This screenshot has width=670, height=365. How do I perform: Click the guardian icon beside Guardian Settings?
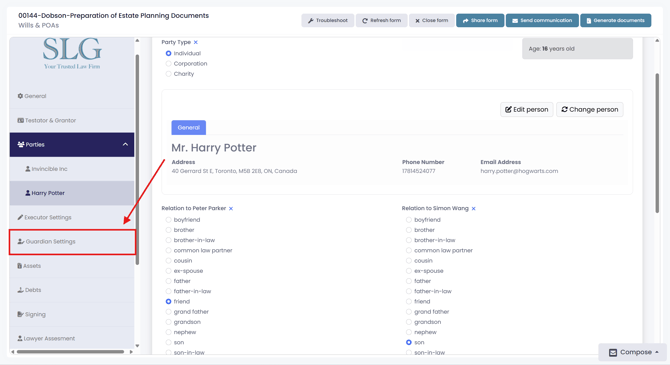coord(21,241)
